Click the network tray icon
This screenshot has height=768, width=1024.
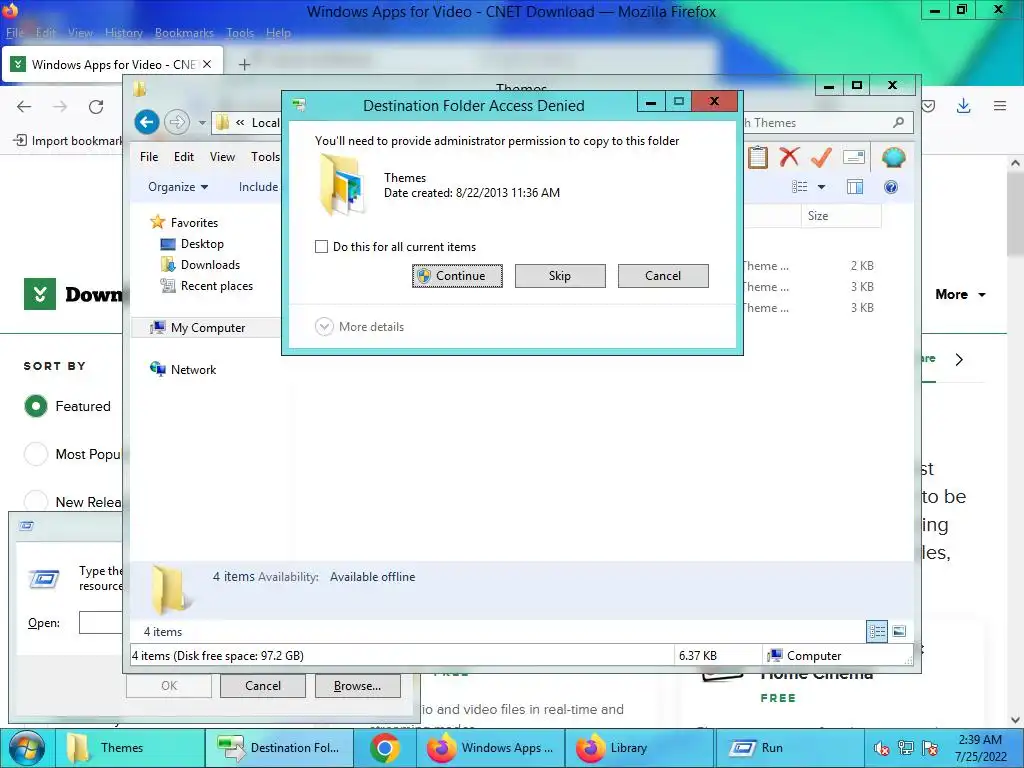[x=906, y=748]
